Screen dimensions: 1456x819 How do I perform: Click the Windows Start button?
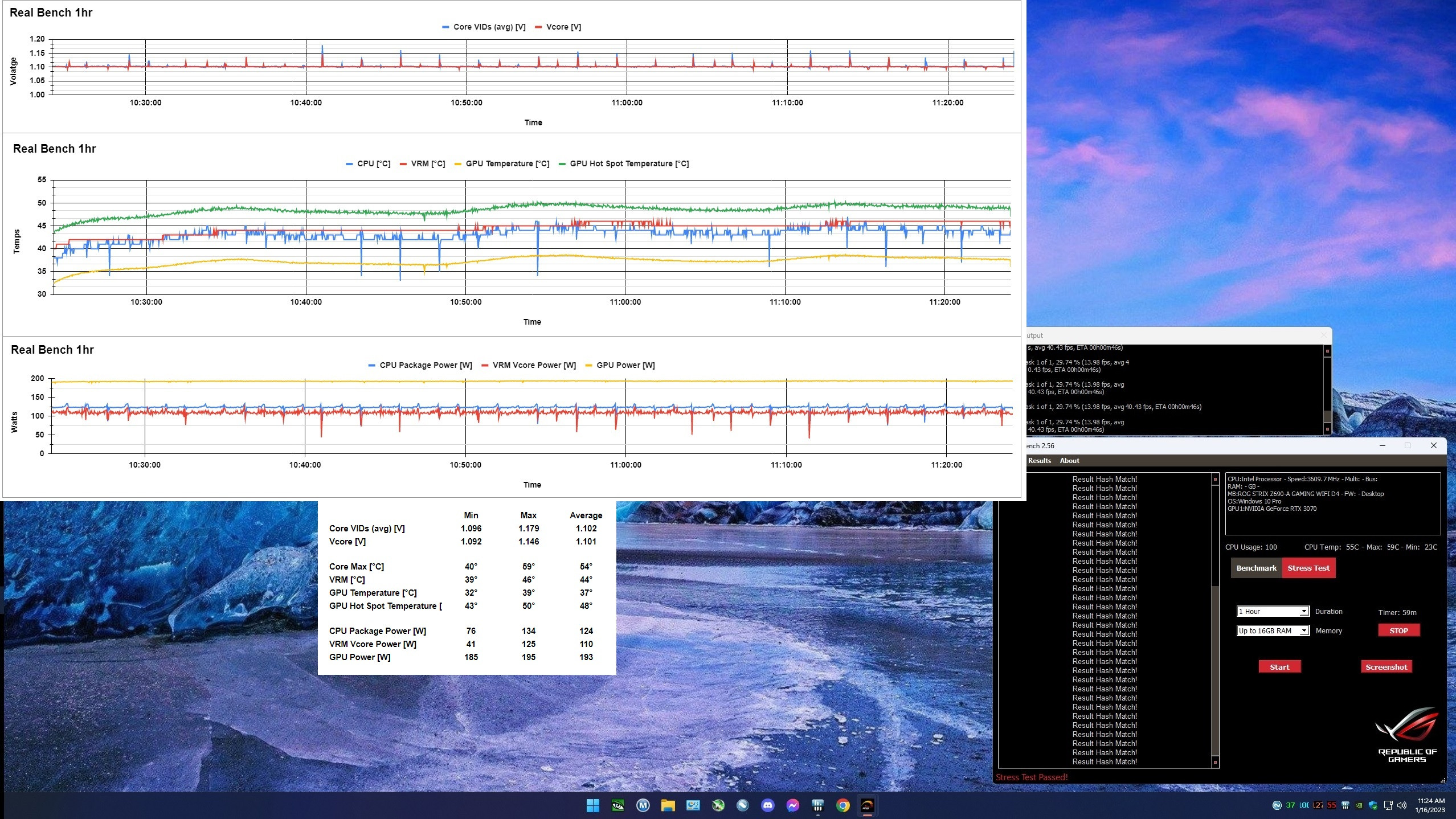(592, 805)
